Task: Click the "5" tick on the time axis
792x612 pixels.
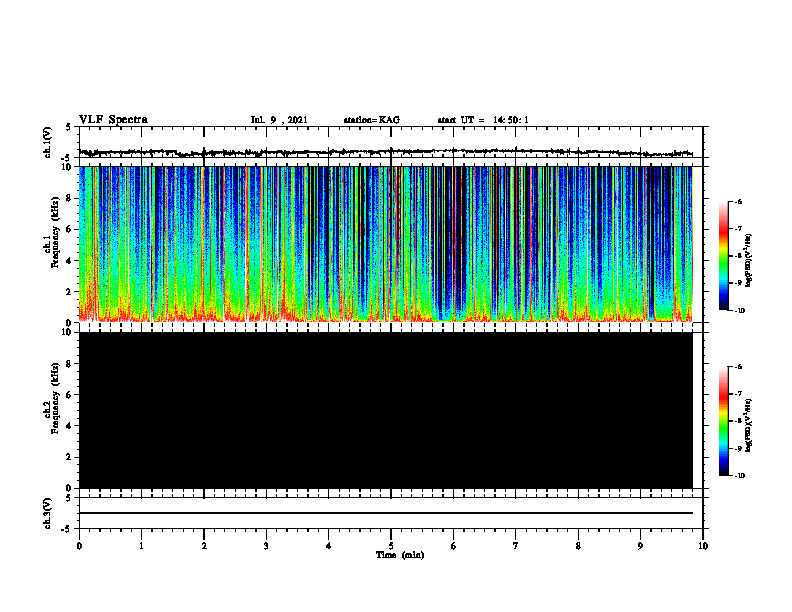Action: point(391,546)
